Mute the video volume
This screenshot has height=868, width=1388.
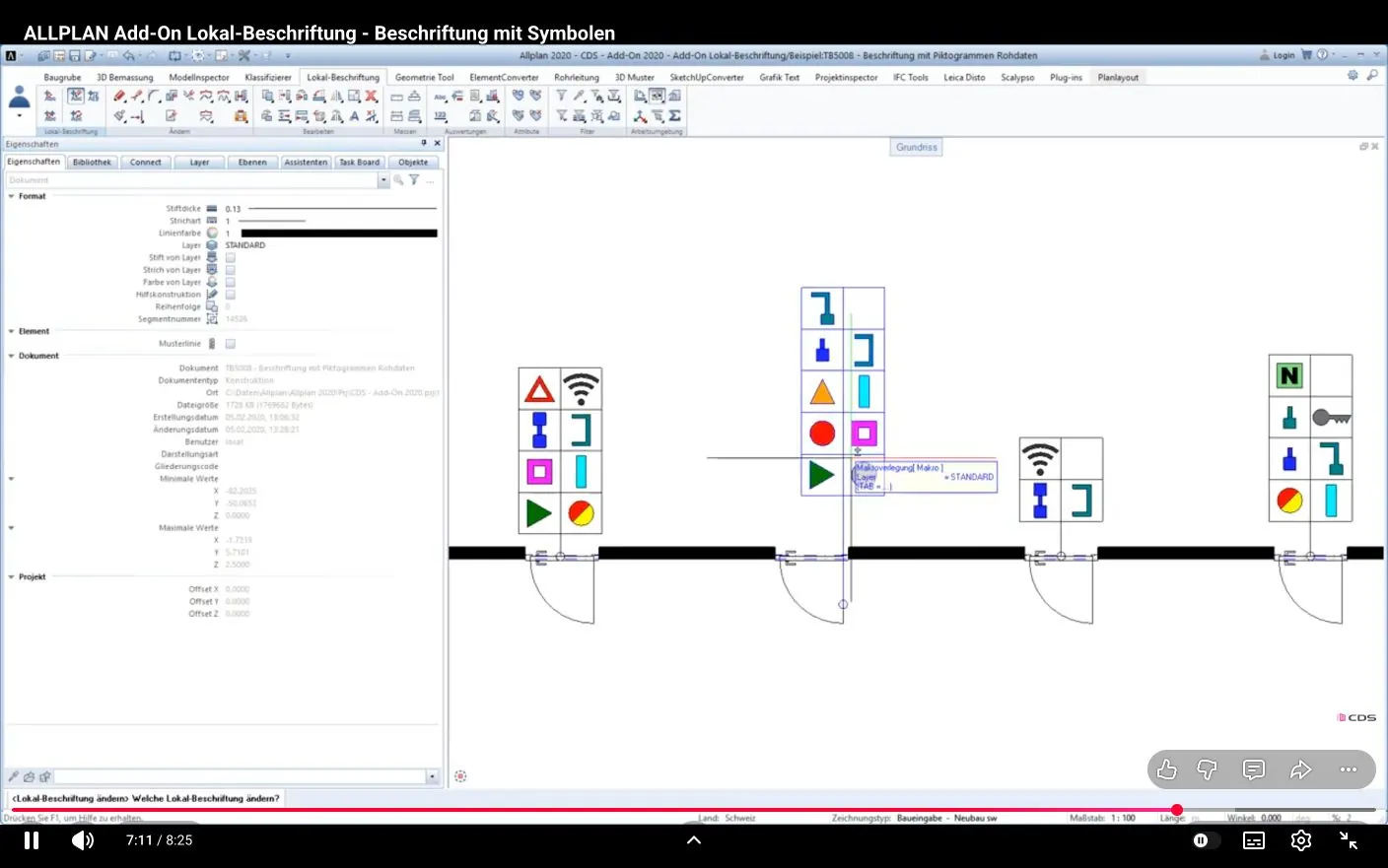pyautogui.click(x=83, y=840)
